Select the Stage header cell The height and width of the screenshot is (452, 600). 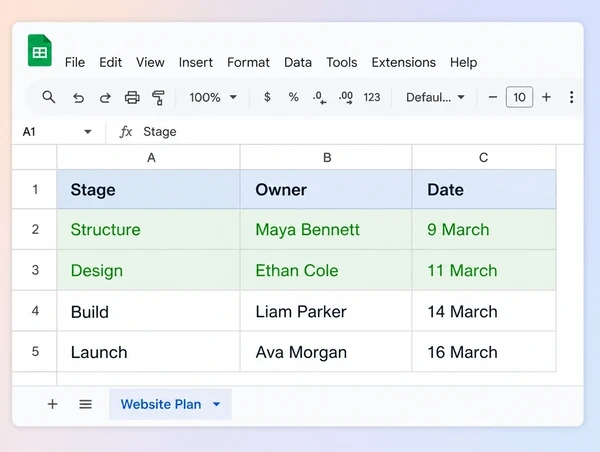(x=148, y=189)
